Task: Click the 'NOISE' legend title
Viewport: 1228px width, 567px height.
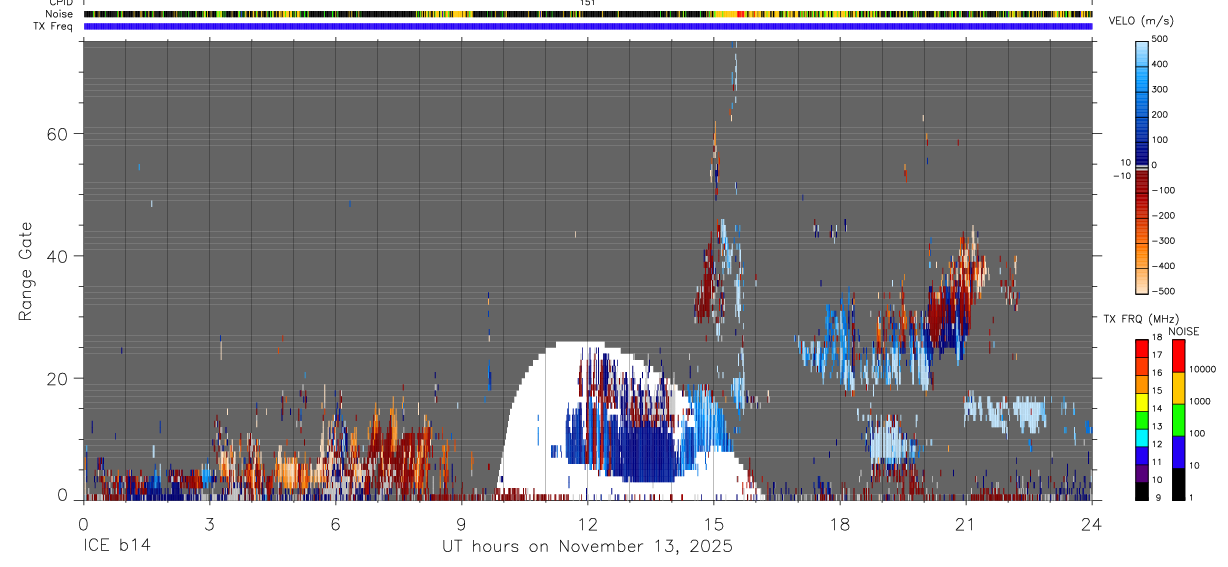Action: [1183, 331]
